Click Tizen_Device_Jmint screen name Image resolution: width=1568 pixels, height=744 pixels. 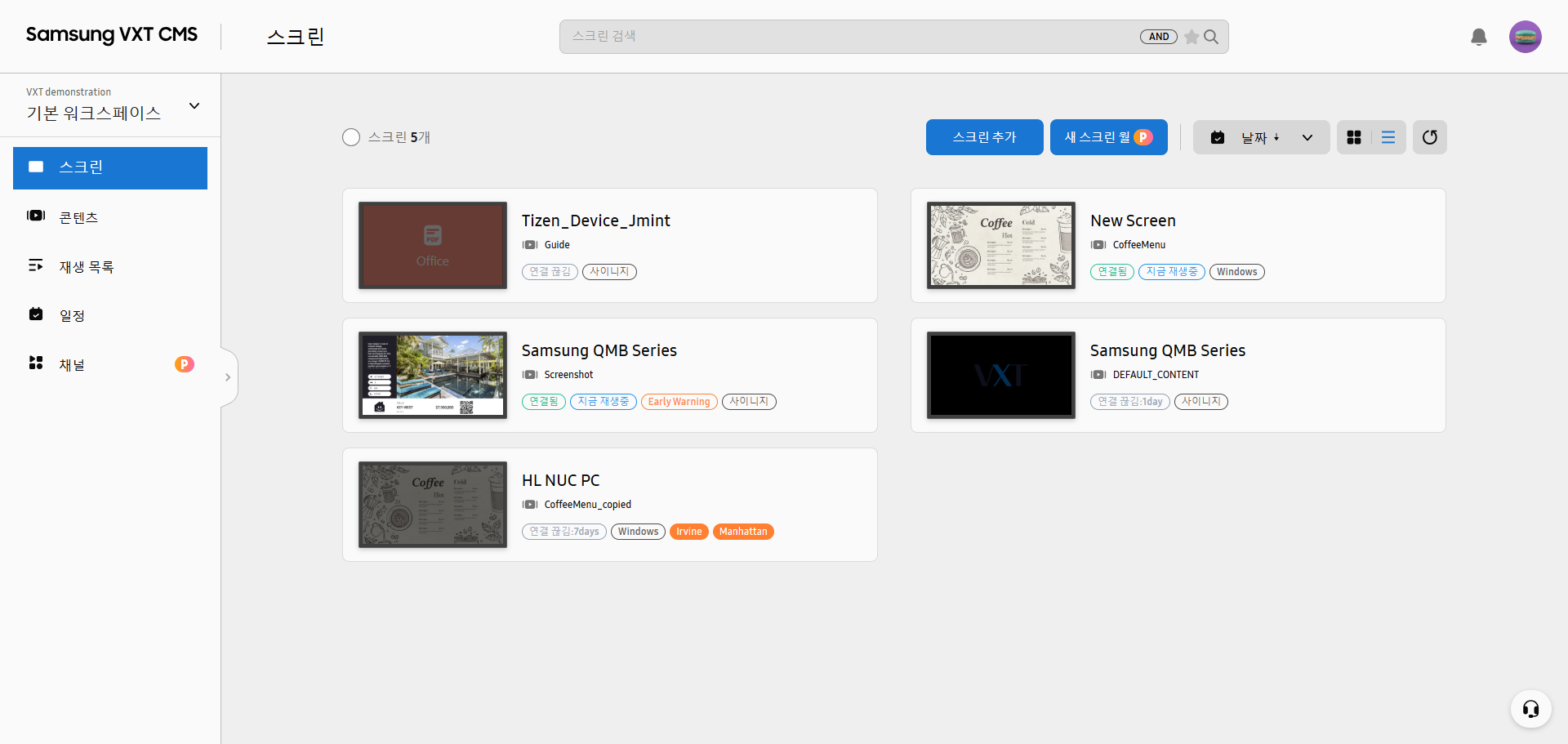click(596, 221)
